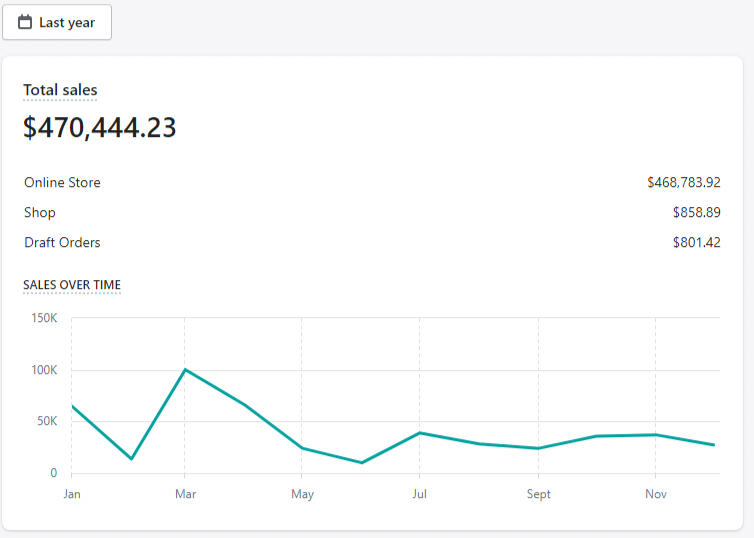Screen dimensions: 754x538
Task: Click the SALES OVER TIME heading
Action: 72,285
